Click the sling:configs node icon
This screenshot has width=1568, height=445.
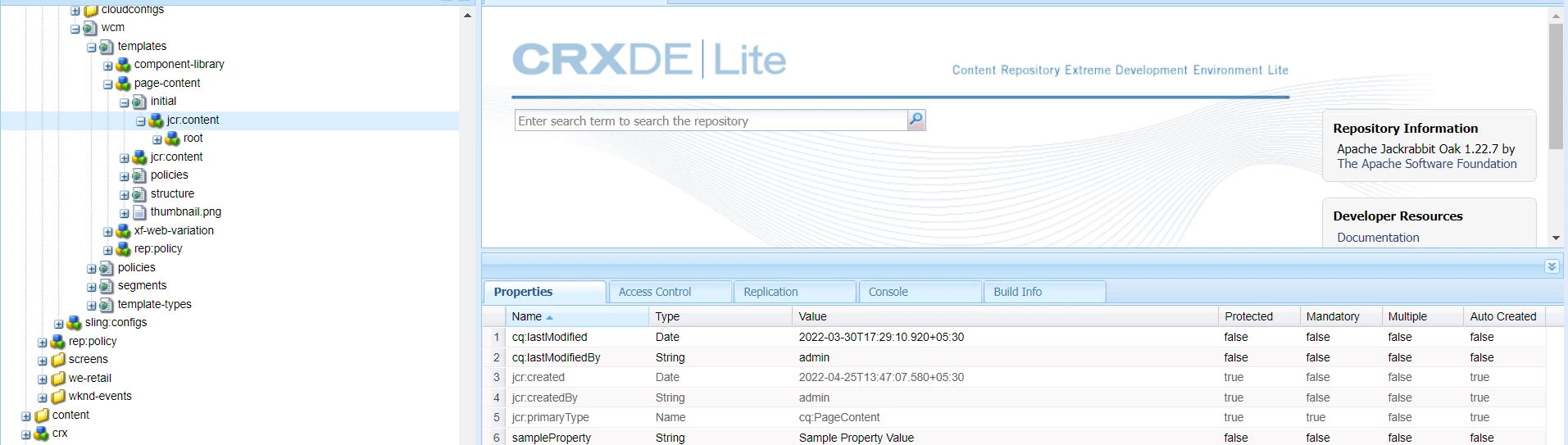[x=74, y=323]
